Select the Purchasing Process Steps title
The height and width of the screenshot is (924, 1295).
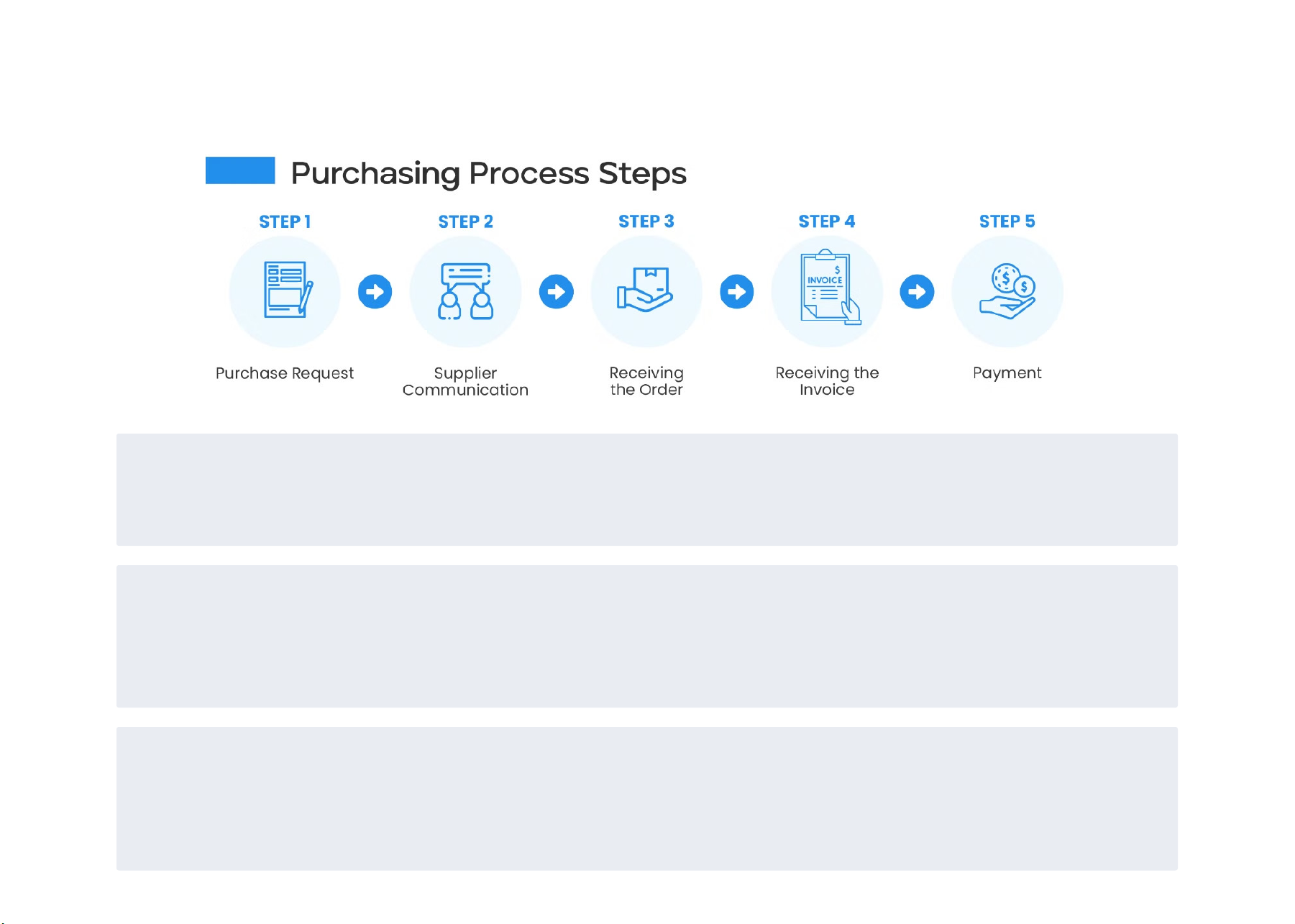pos(488,173)
